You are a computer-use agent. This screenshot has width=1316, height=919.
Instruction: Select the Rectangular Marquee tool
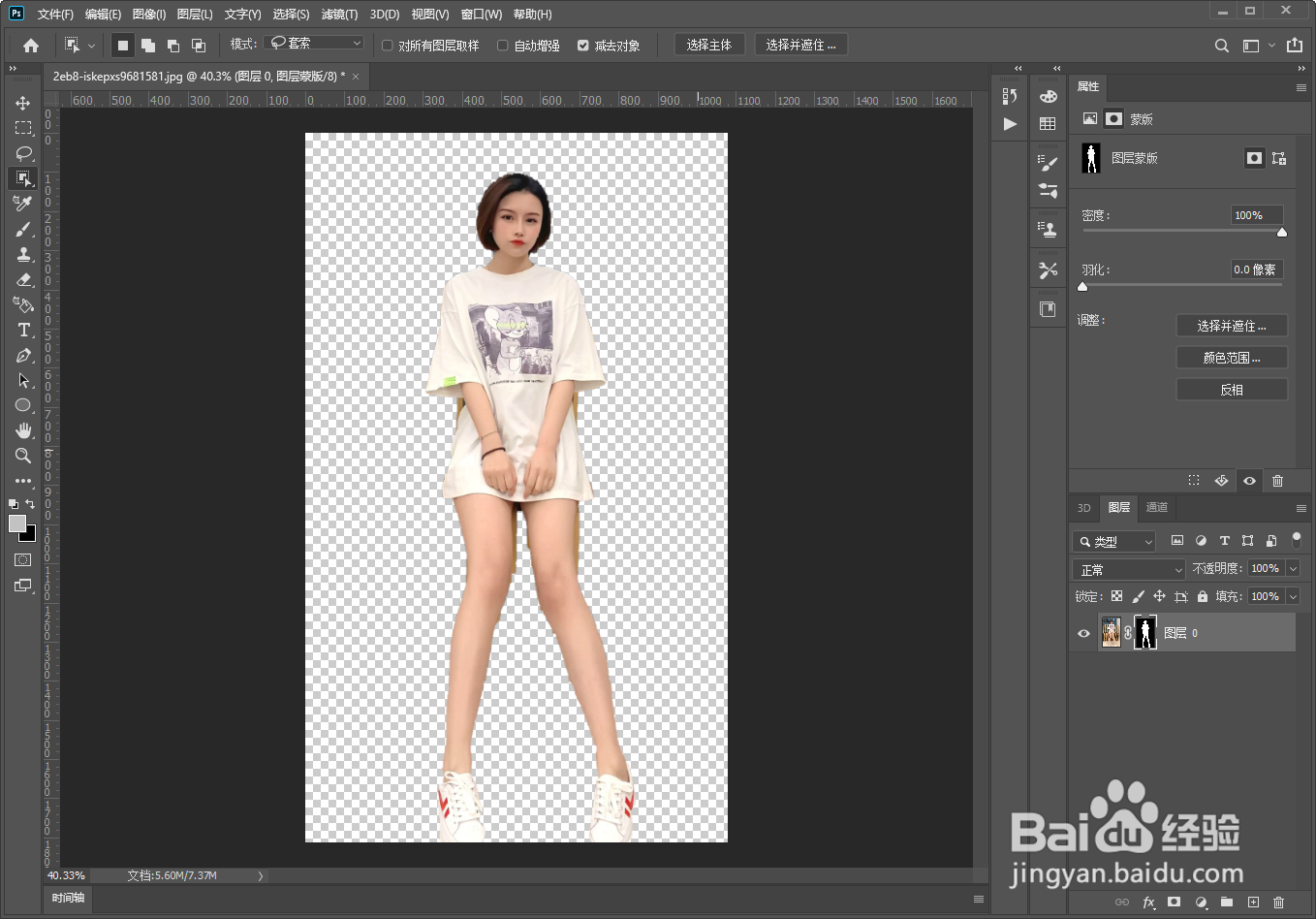coord(23,128)
